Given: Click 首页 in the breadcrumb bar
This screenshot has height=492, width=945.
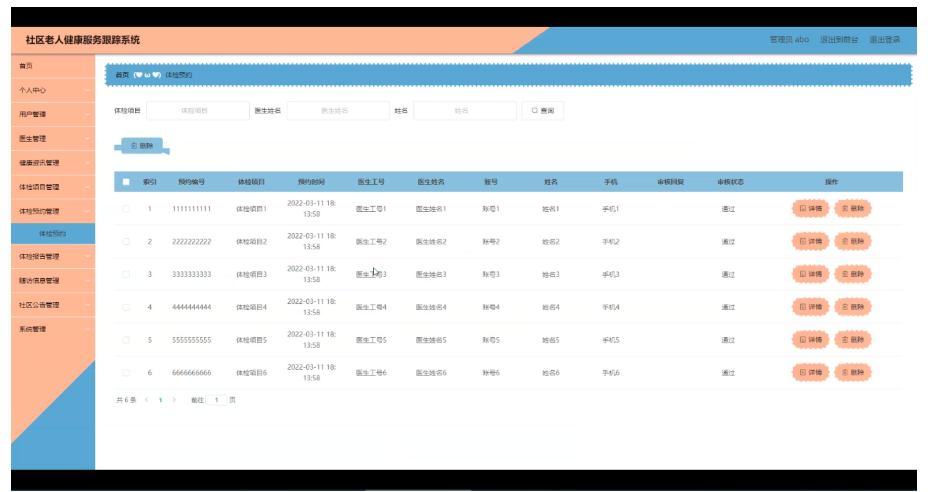Looking at the screenshot, I should [122, 75].
